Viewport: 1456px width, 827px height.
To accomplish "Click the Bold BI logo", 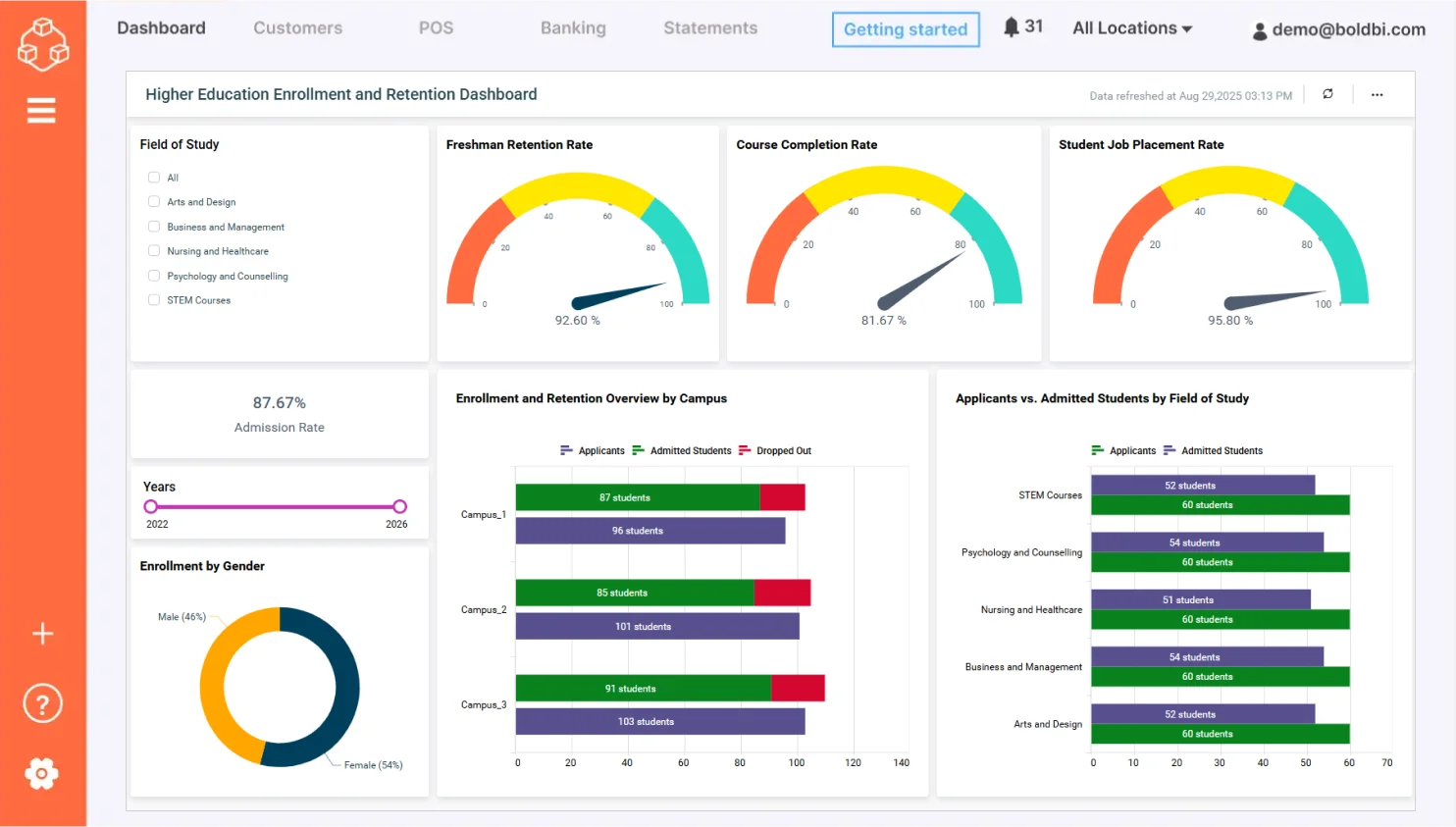I will [x=42, y=44].
